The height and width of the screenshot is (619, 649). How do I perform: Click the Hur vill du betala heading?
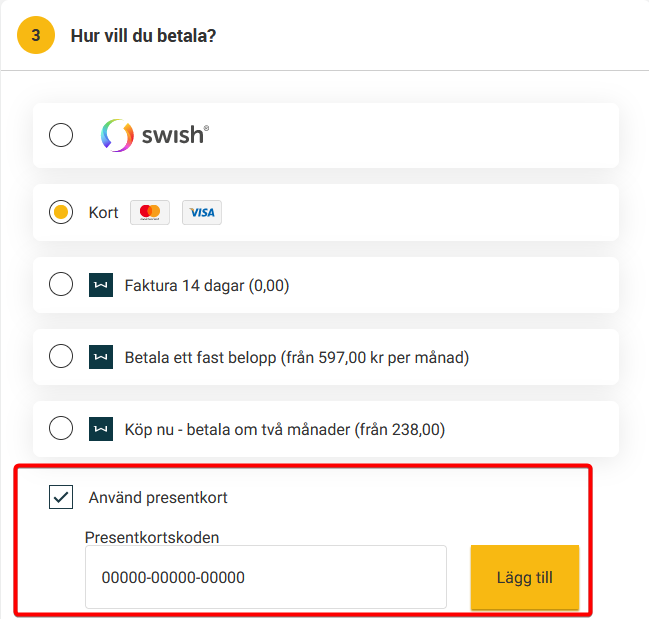(144, 36)
